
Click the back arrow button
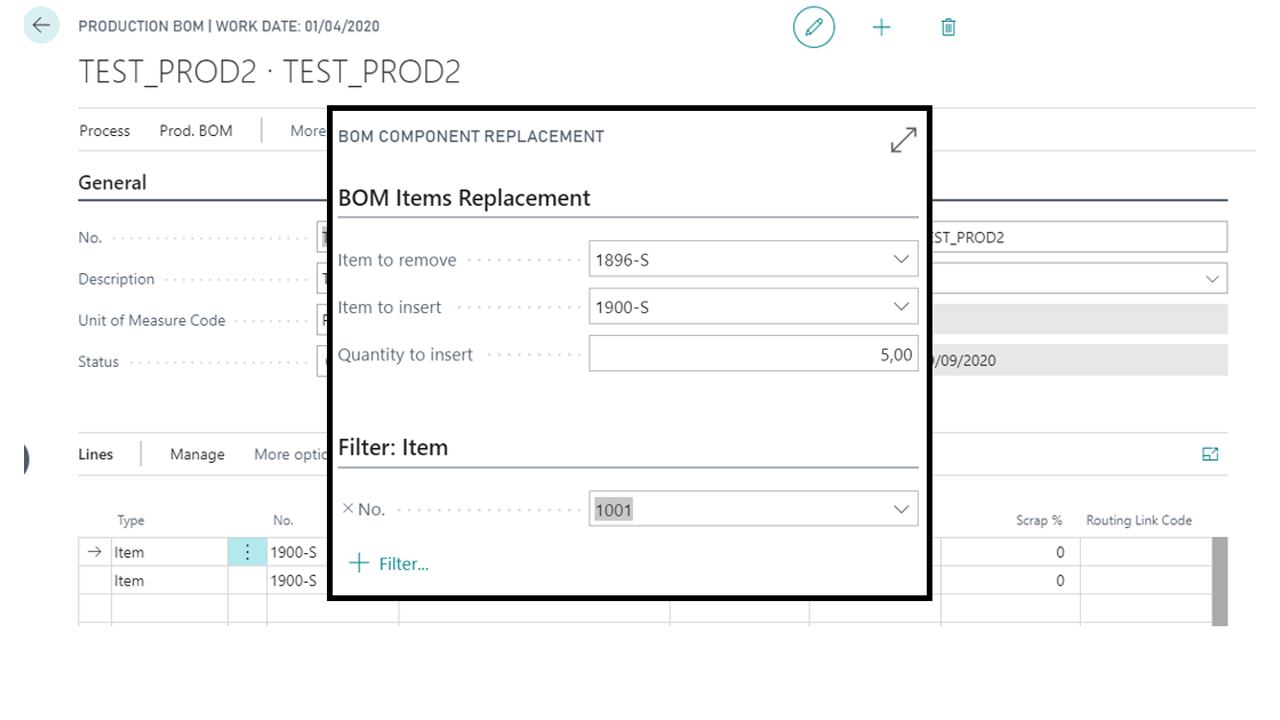point(41,26)
